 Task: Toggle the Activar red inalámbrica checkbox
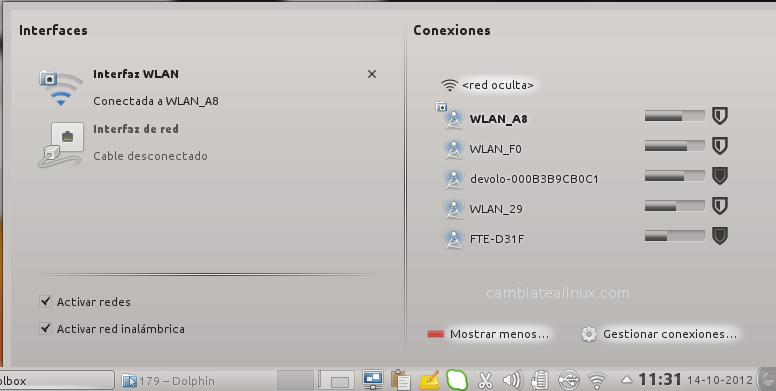46,328
